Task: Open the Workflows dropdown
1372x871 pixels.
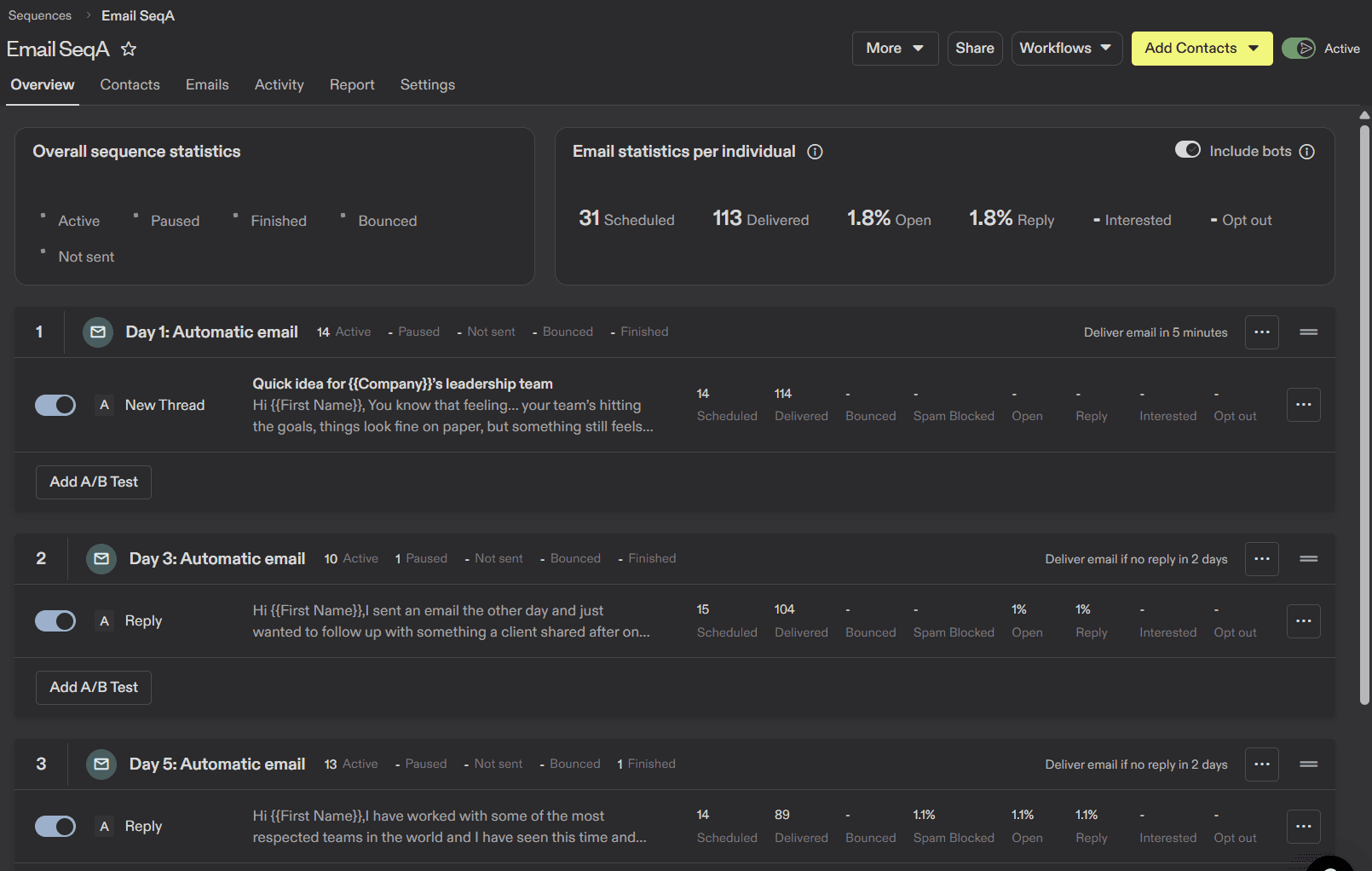Action: click(1066, 49)
